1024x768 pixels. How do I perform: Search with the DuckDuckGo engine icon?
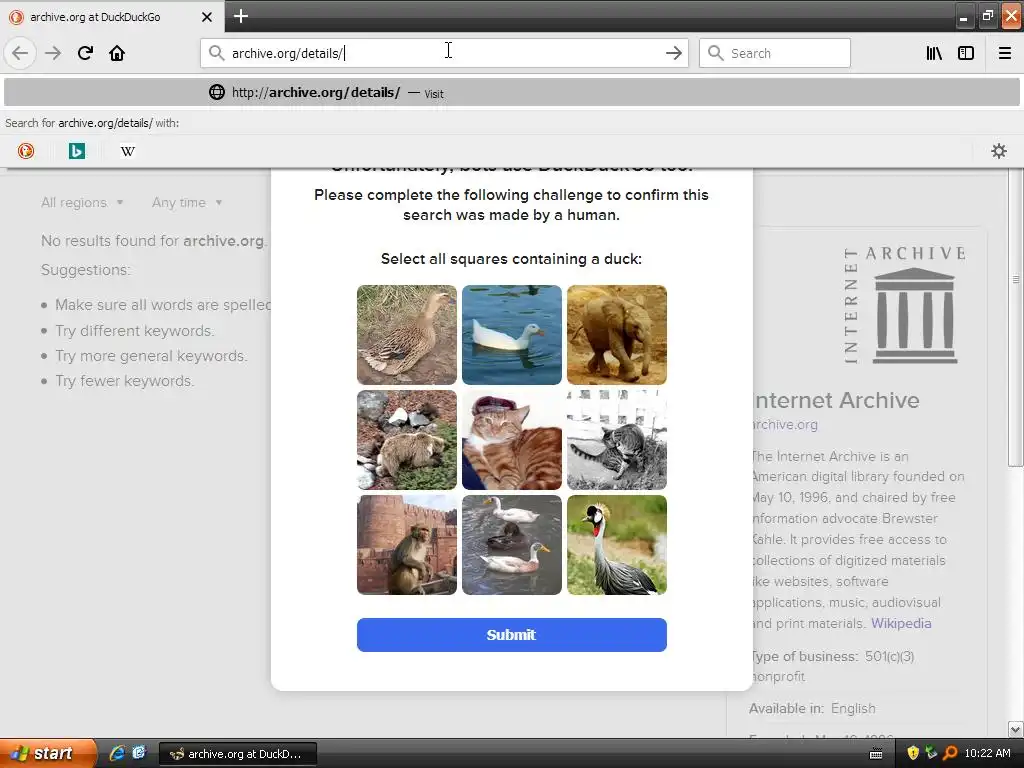coord(26,151)
